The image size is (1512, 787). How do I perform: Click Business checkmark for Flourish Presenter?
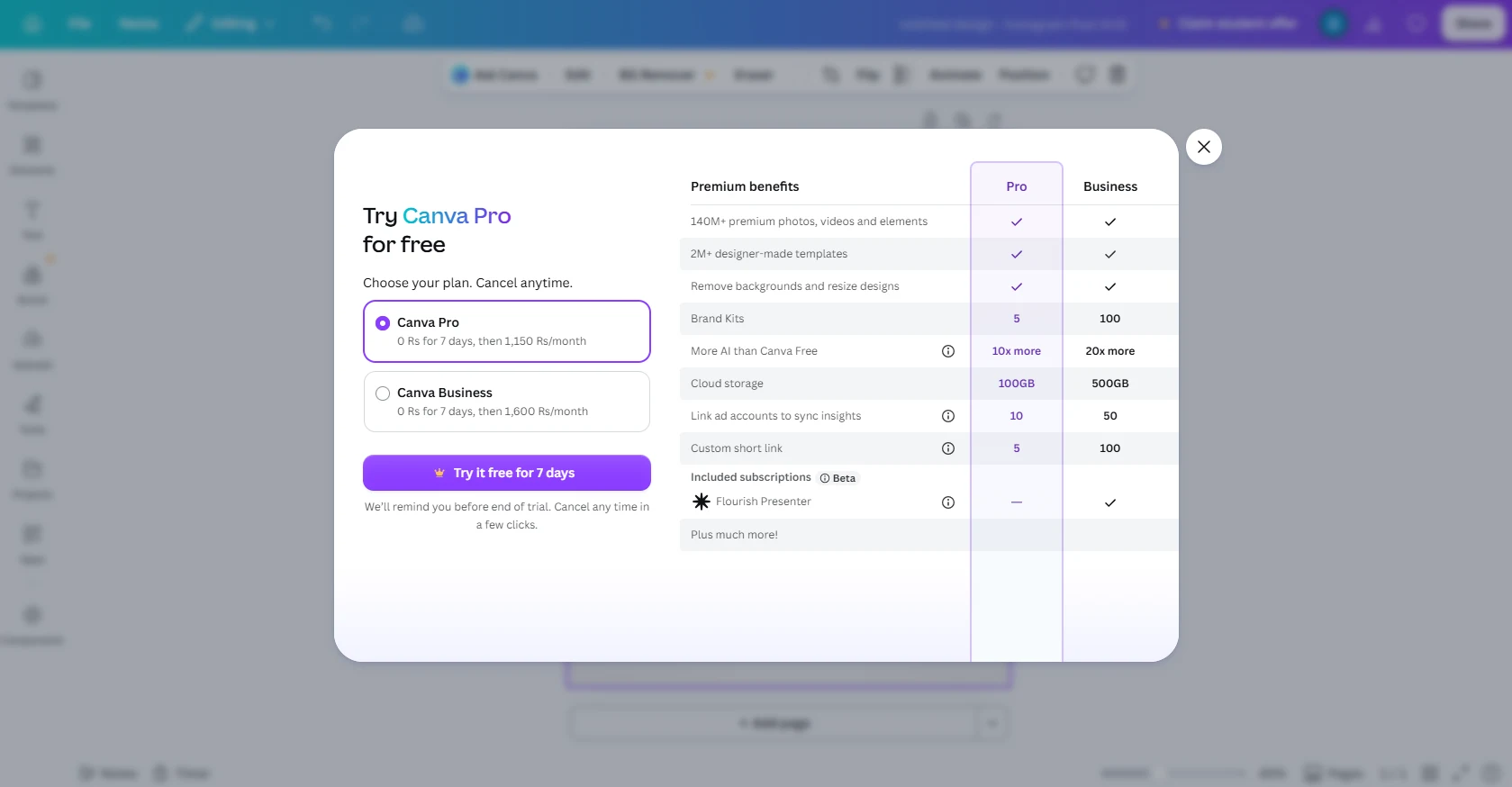(1110, 502)
